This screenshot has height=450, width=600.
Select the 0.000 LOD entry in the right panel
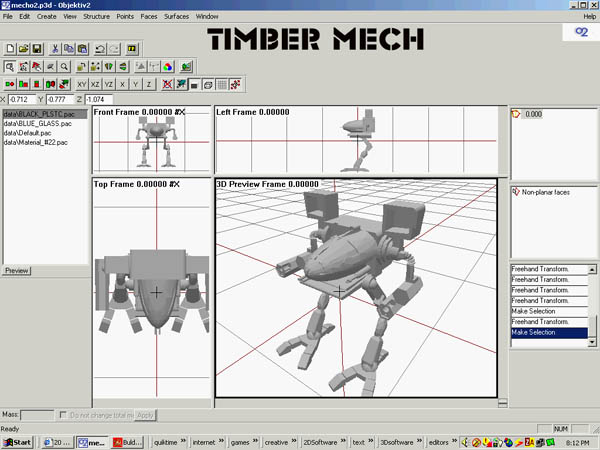527,114
